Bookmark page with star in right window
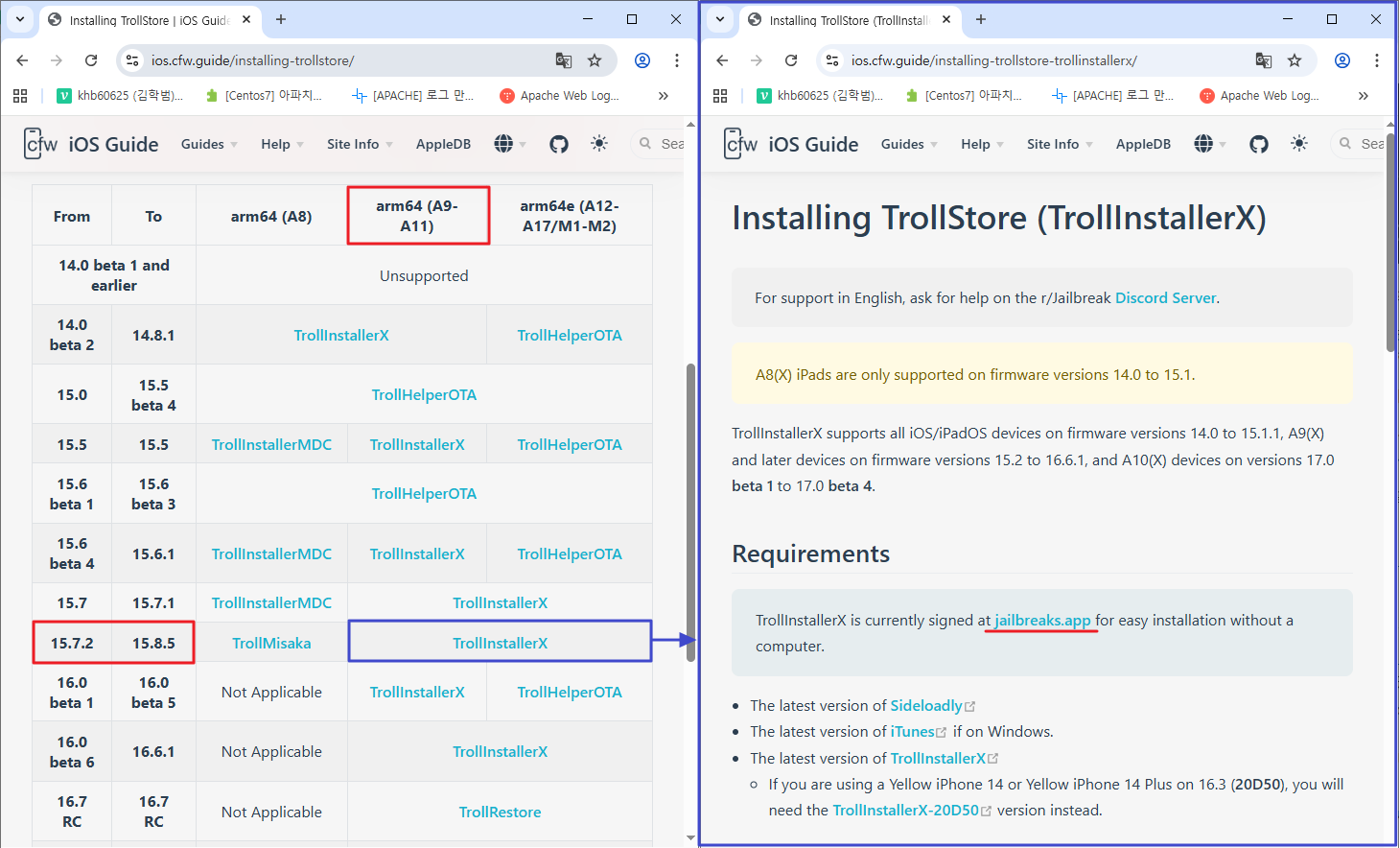The height and width of the screenshot is (848, 1400). [1295, 60]
